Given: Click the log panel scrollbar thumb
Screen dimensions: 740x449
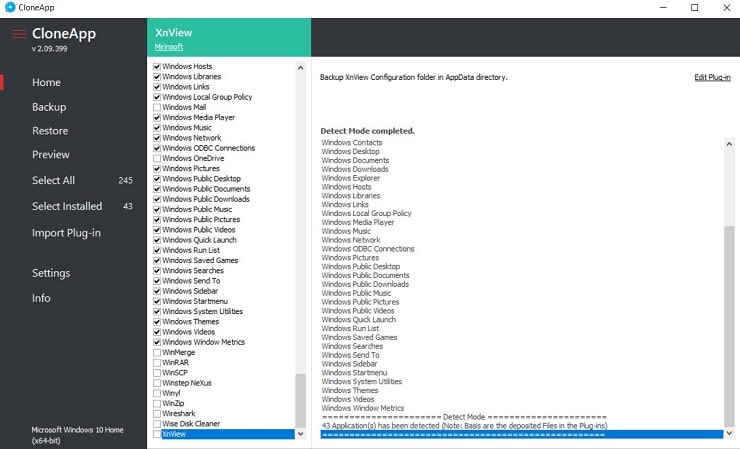Looking at the screenshot, I should (x=729, y=326).
